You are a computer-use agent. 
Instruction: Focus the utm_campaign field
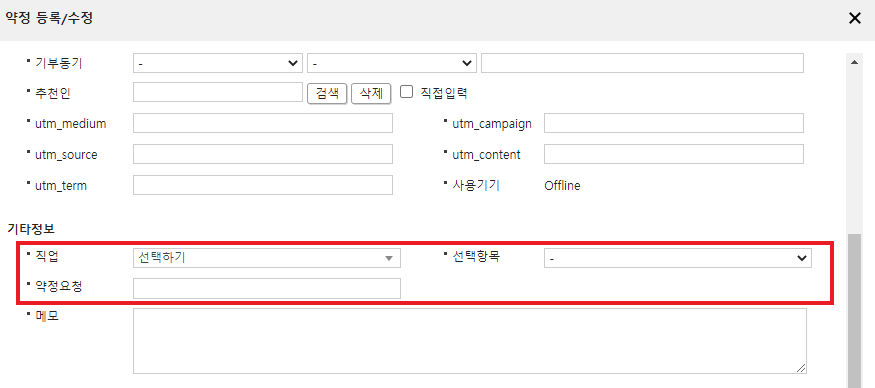coord(674,123)
